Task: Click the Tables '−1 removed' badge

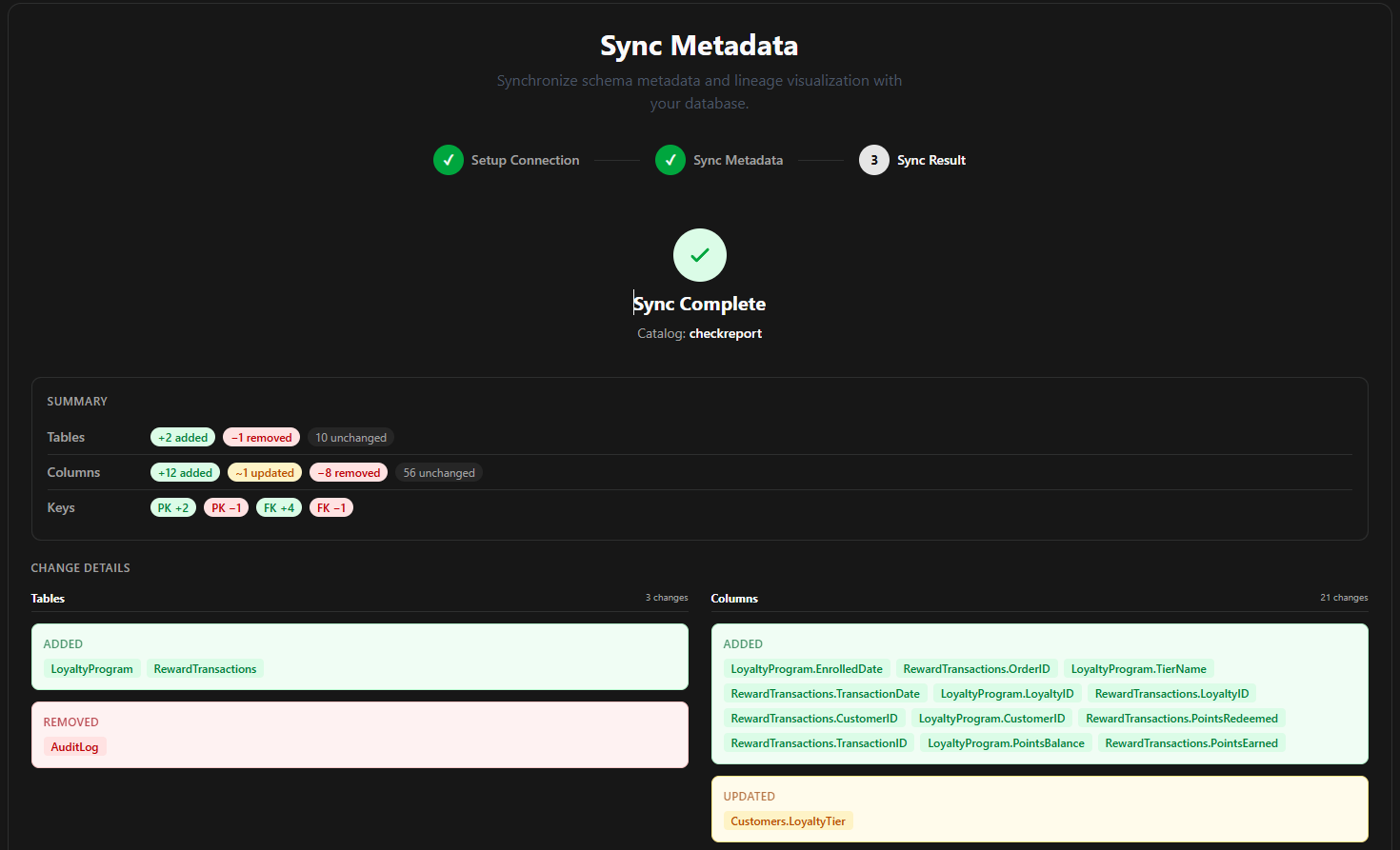Action: point(262,437)
